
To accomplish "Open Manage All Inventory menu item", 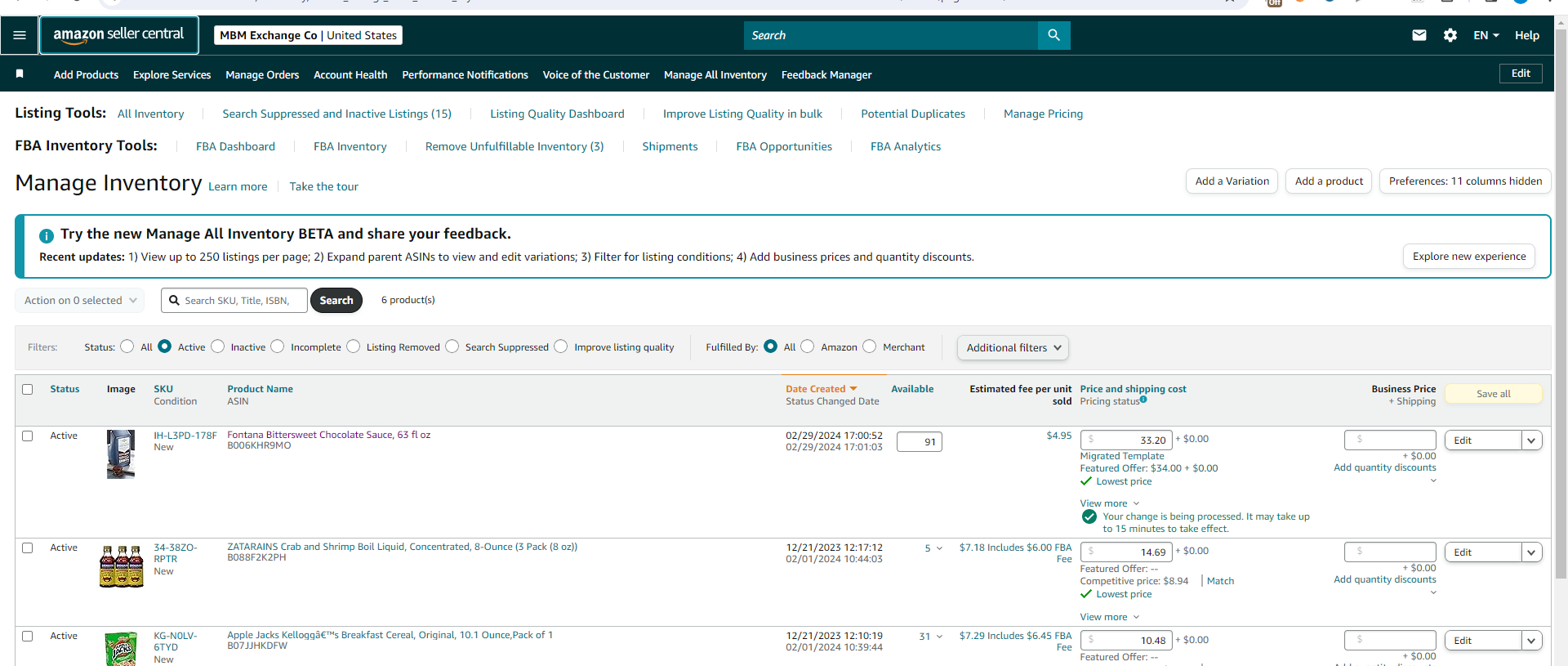I will click(x=715, y=75).
